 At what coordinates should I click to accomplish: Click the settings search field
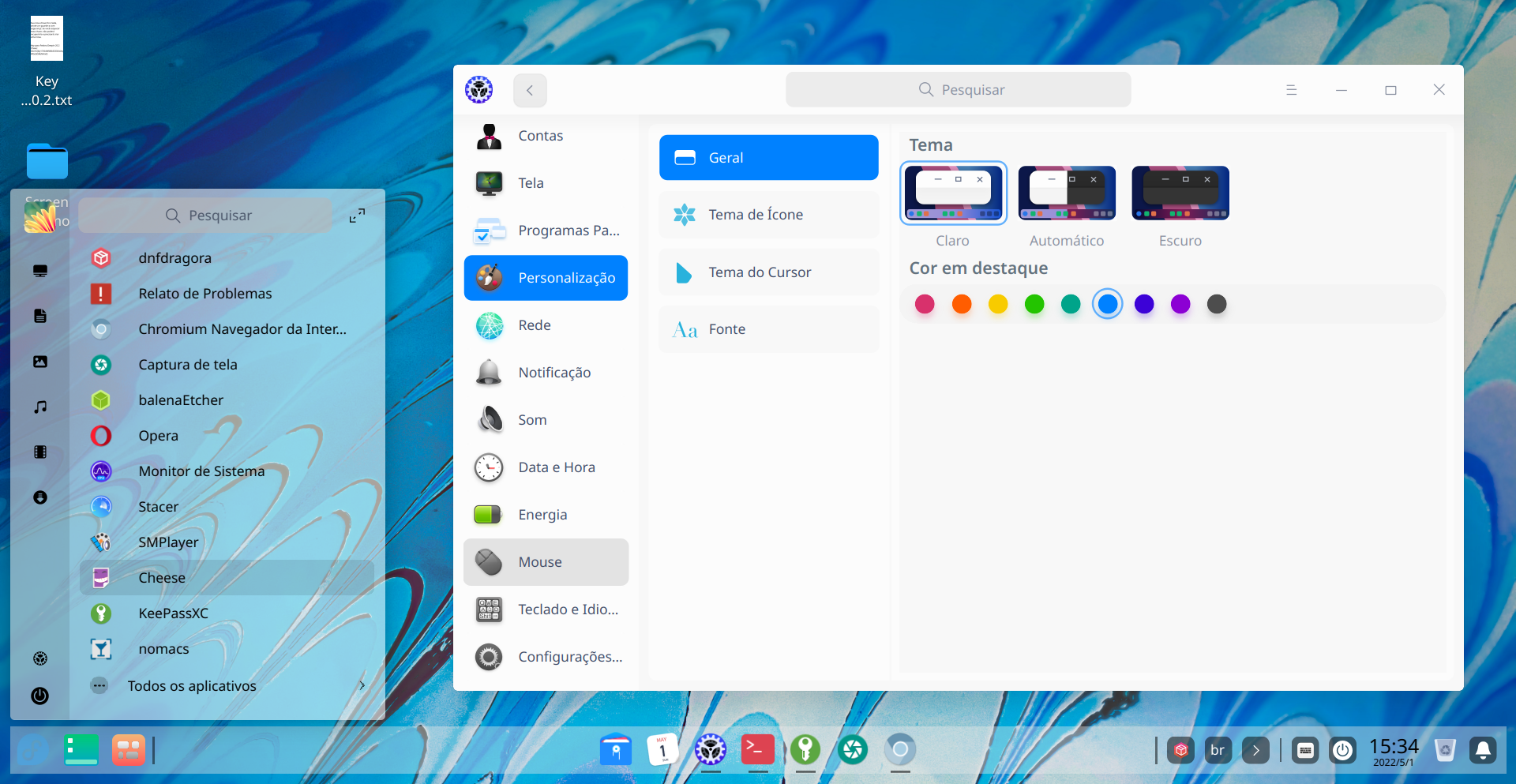pyautogui.click(x=958, y=89)
